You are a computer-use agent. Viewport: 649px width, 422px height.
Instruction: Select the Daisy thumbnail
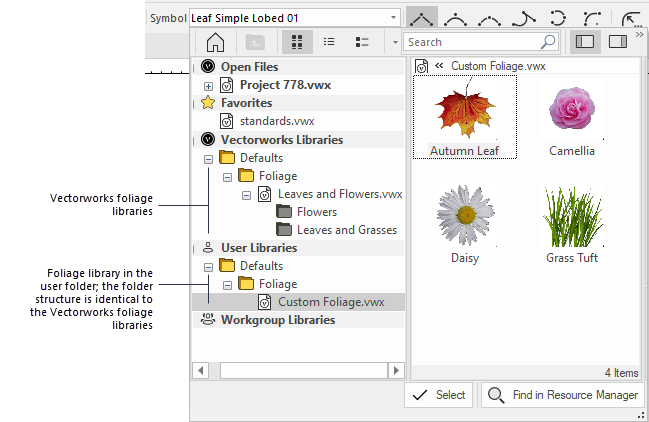coord(465,224)
